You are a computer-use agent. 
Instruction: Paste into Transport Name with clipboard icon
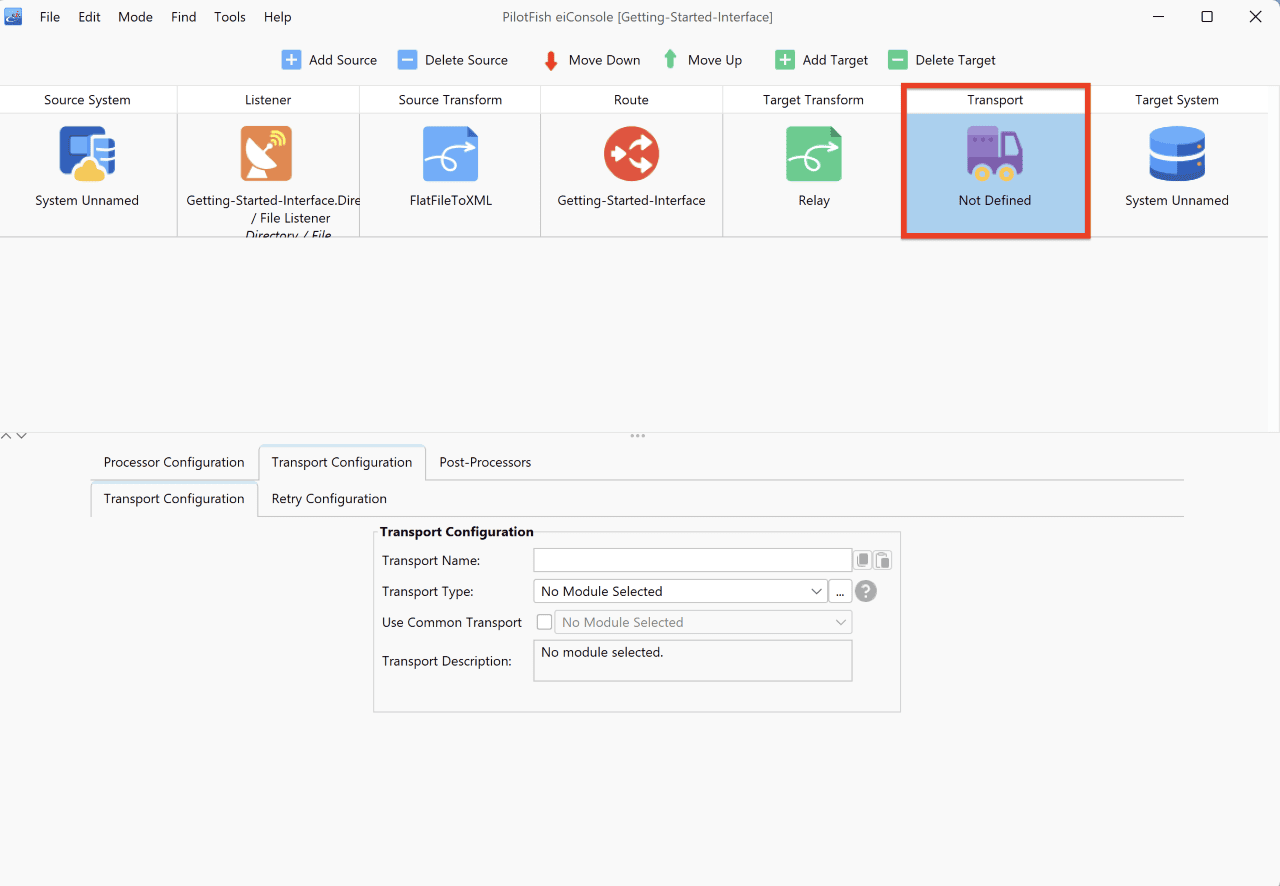pyautogui.click(x=883, y=560)
